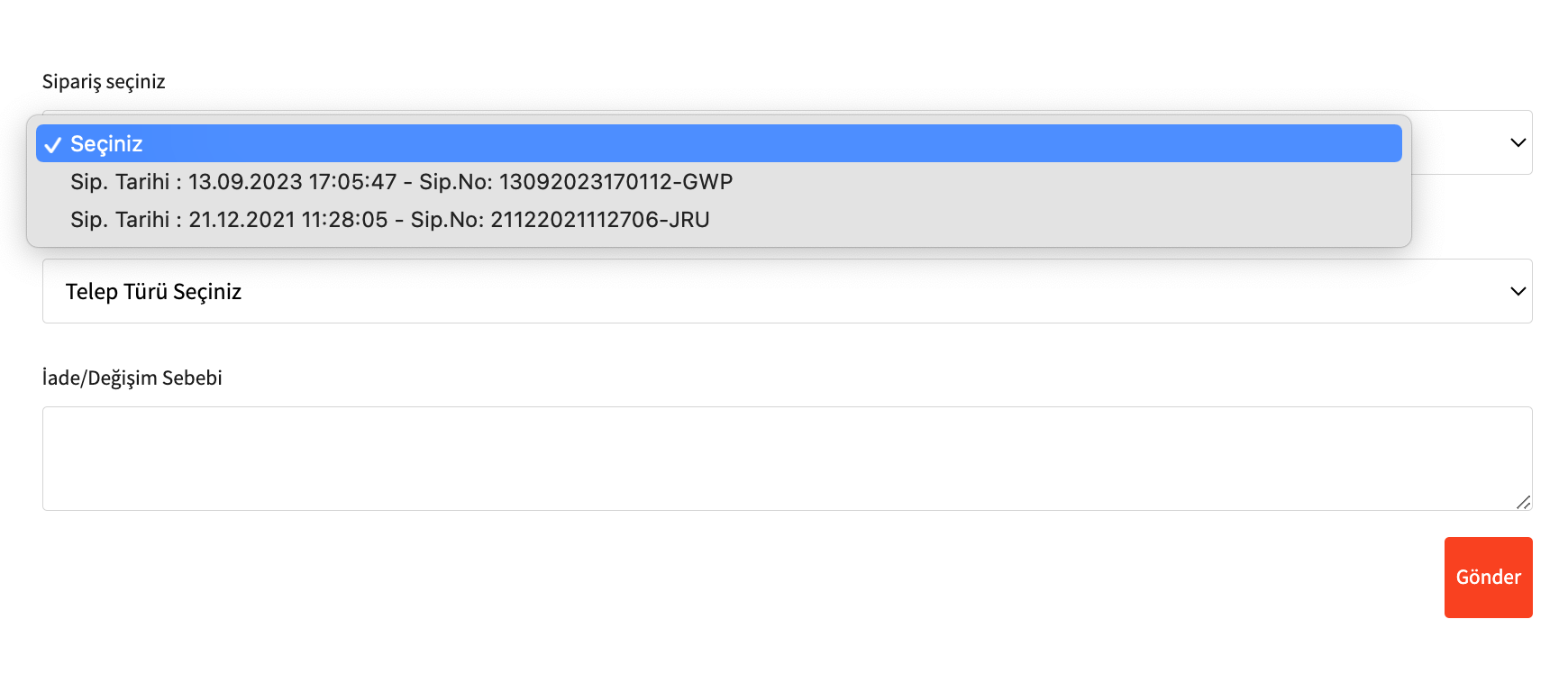This screenshot has width=1568, height=683.
Task: Click the chevron on Telep Türü dropdown
Action: tap(1518, 291)
